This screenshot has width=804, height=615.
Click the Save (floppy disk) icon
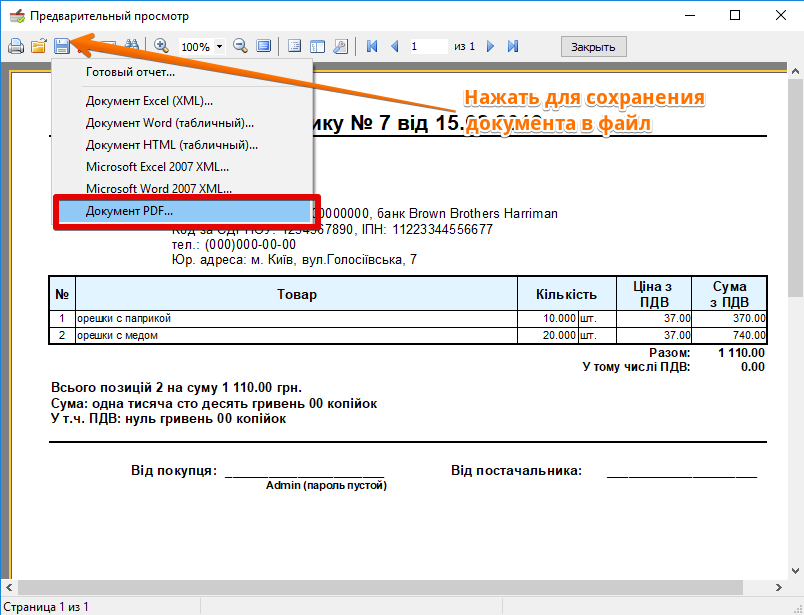click(62, 47)
